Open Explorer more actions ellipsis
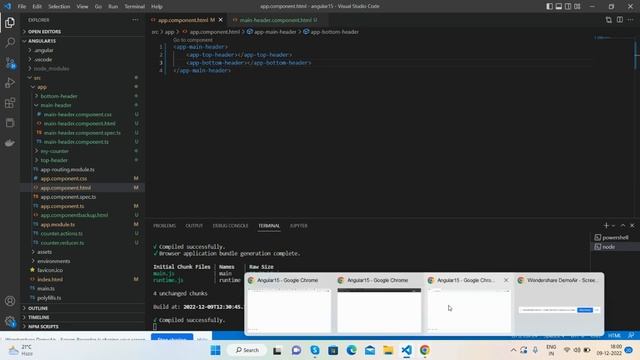 click(x=135, y=20)
